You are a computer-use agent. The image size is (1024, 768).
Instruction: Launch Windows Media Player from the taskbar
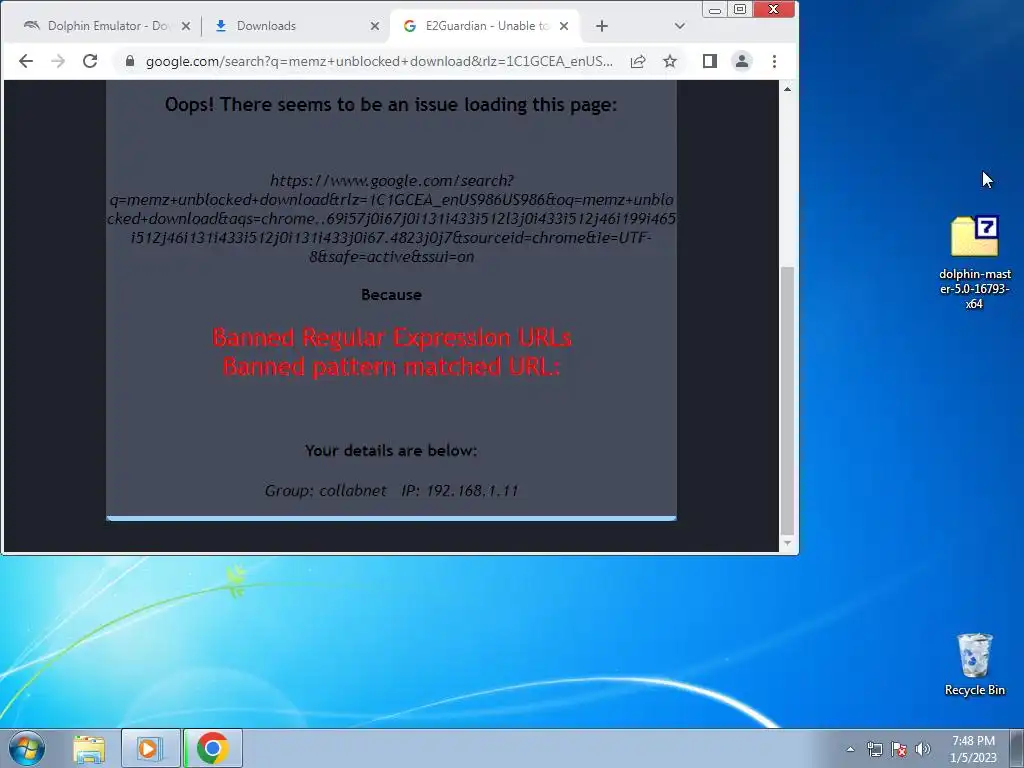(150, 748)
